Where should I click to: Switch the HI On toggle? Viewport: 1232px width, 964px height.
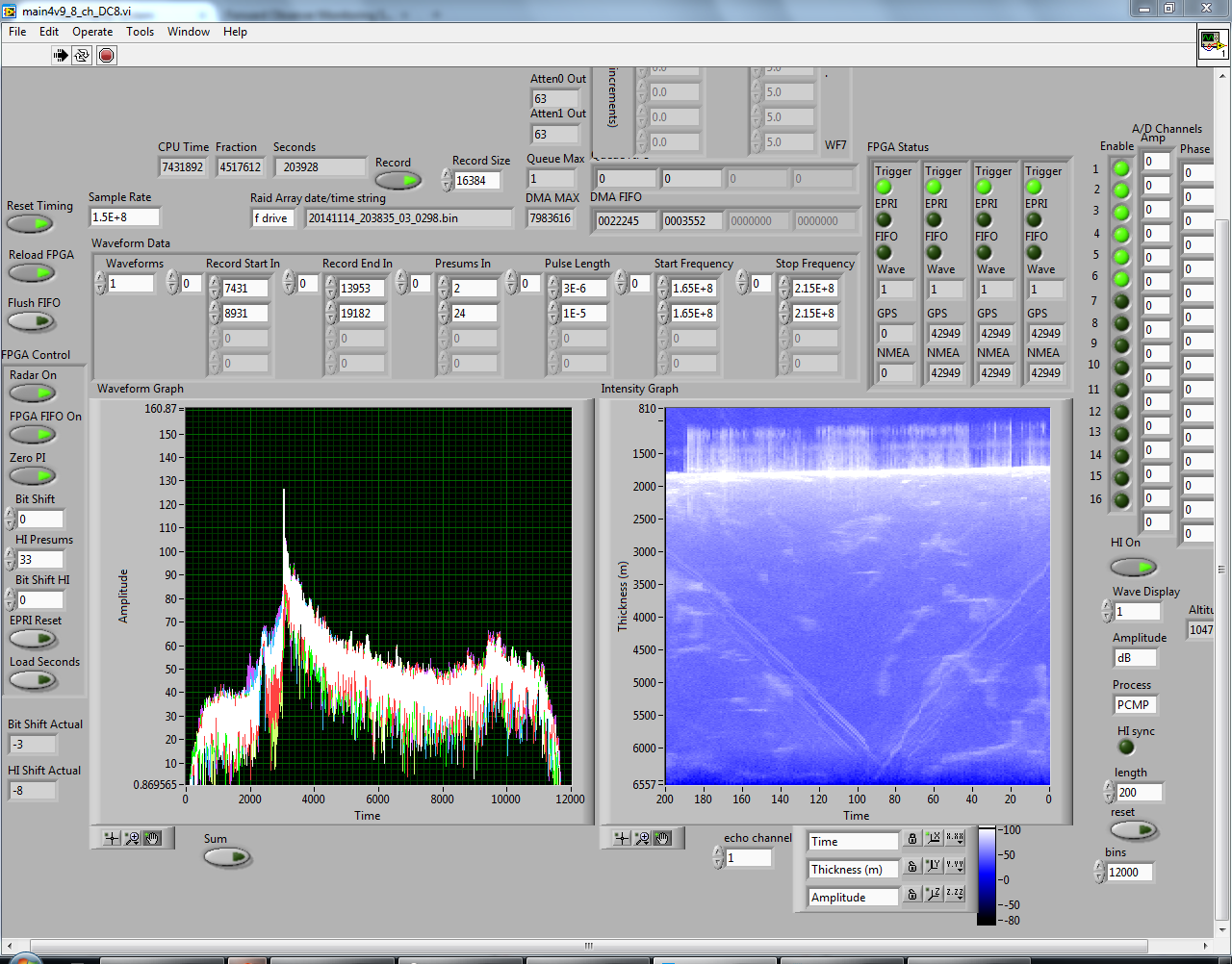(x=1133, y=567)
